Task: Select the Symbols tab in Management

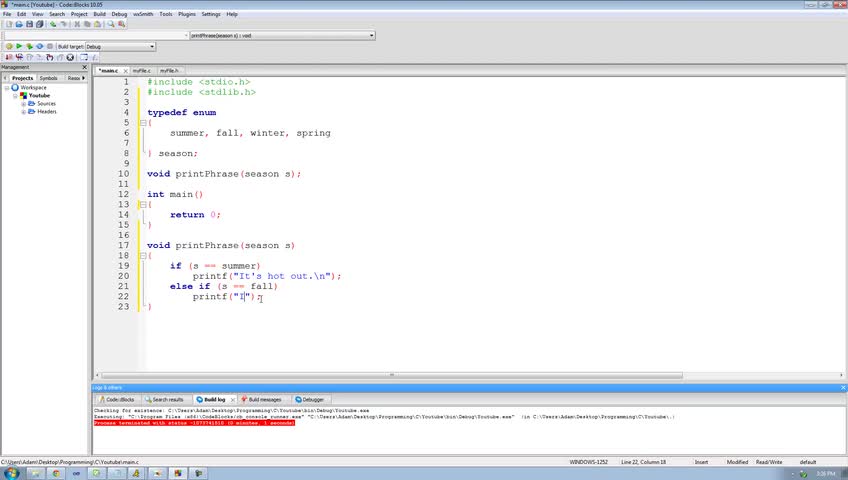Action: [48, 78]
